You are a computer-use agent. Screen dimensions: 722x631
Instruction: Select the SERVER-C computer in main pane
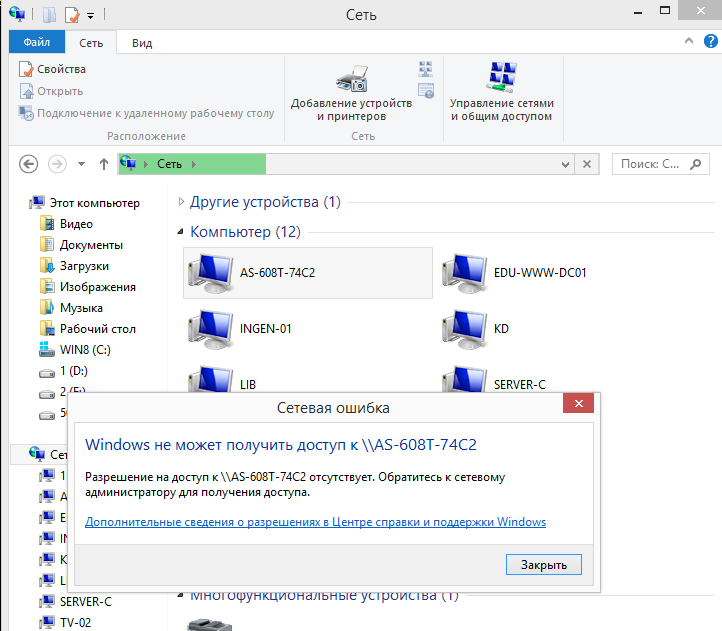tap(494, 380)
